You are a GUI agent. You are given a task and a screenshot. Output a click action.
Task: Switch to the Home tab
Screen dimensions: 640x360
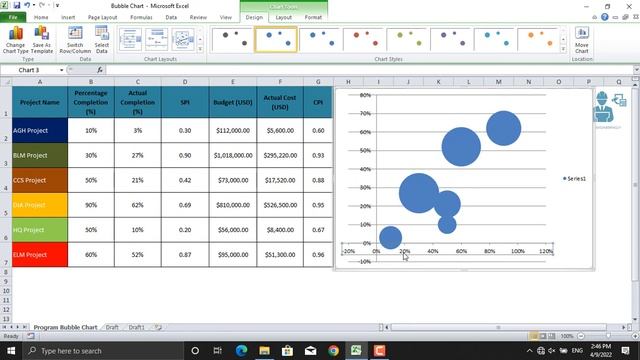click(41, 17)
